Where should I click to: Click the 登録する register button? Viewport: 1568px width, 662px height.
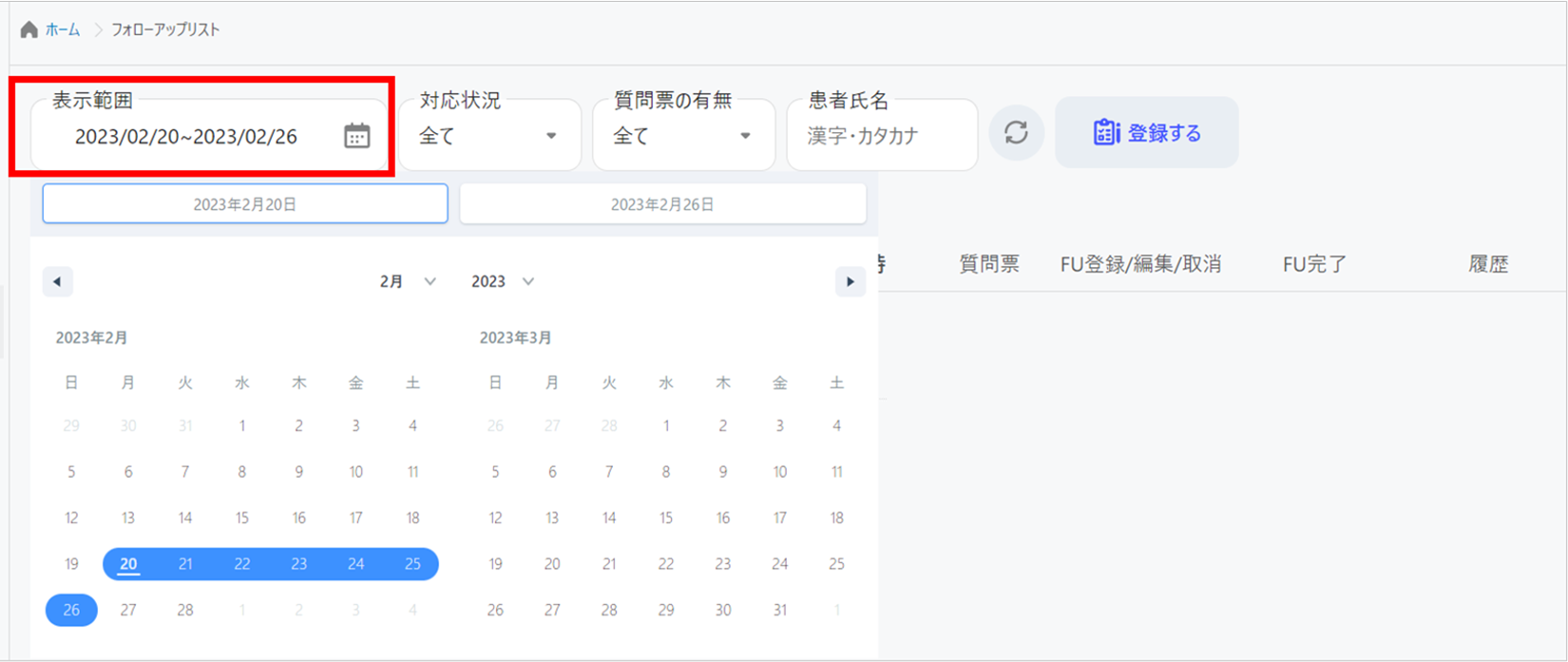(1146, 133)
